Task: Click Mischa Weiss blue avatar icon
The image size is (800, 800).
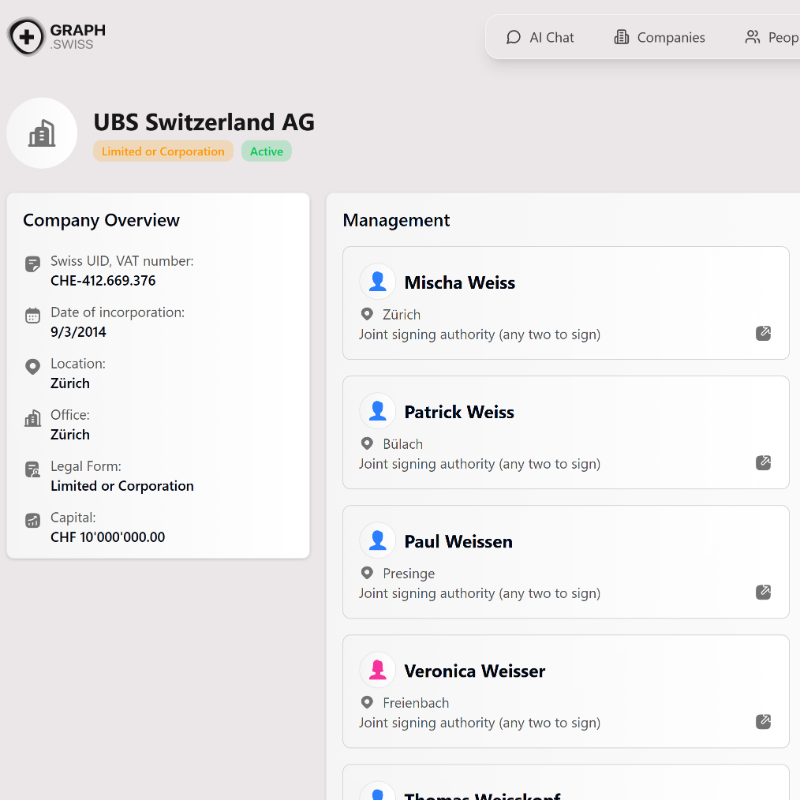Action: (x=378, y=282)
